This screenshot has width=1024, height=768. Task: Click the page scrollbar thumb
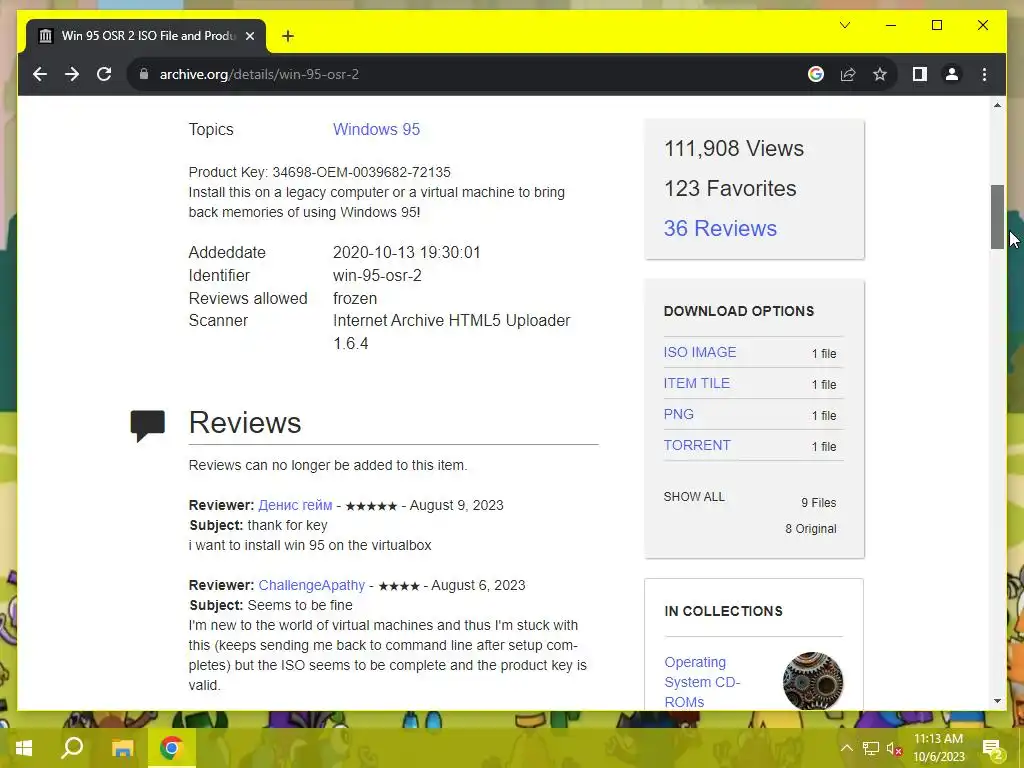[997, 217]
